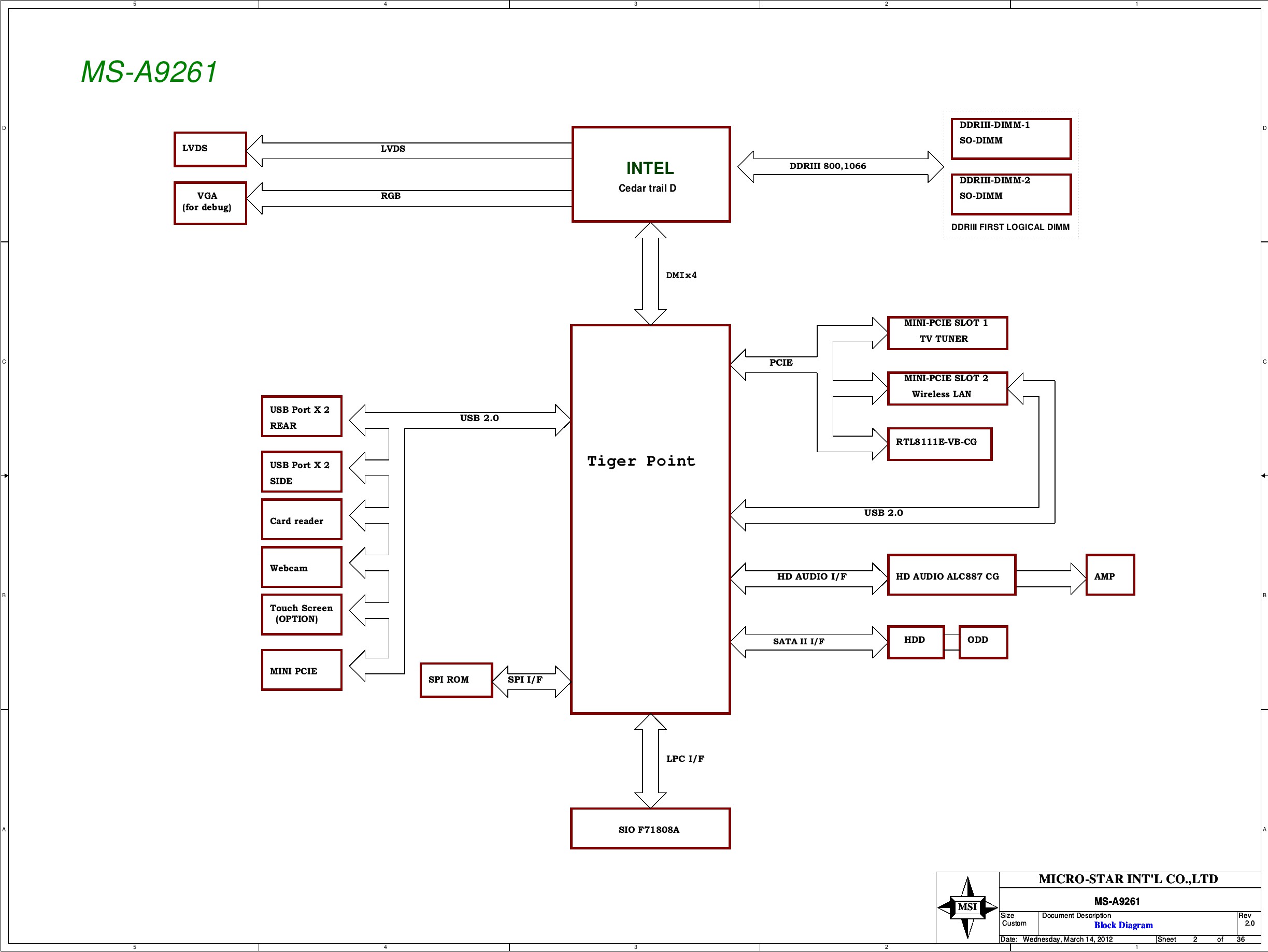Click the DMIx4 double arrow
1268x952 pixels.
tap(650, 273)
